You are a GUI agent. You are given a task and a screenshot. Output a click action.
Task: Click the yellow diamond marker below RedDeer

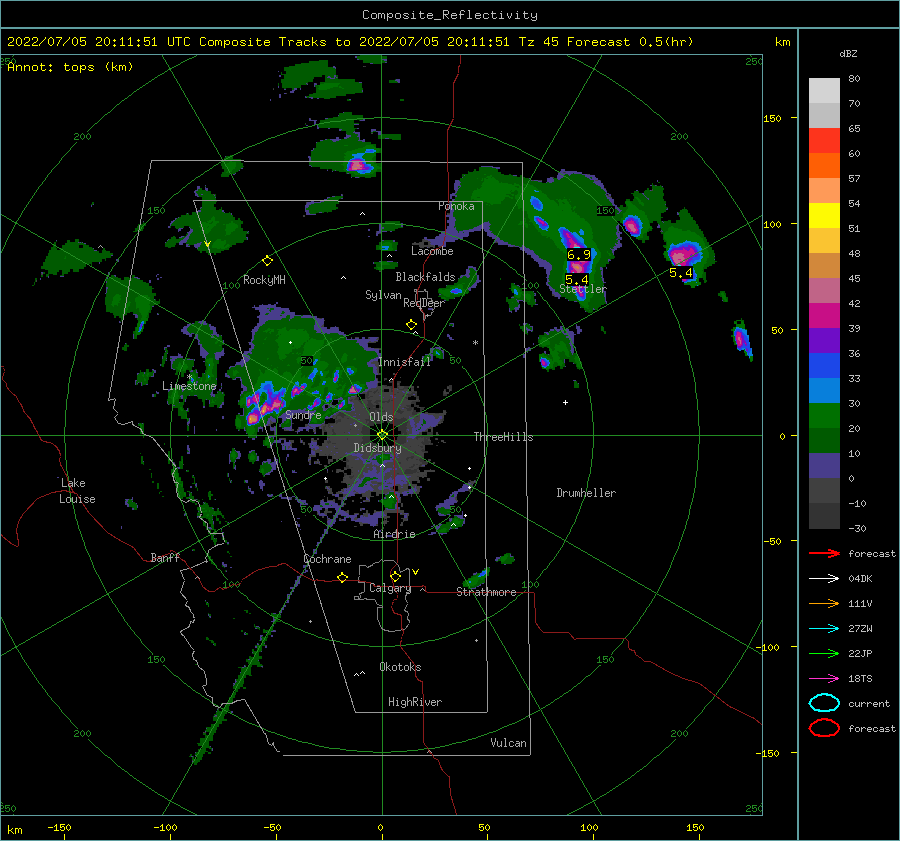[411, 325]
